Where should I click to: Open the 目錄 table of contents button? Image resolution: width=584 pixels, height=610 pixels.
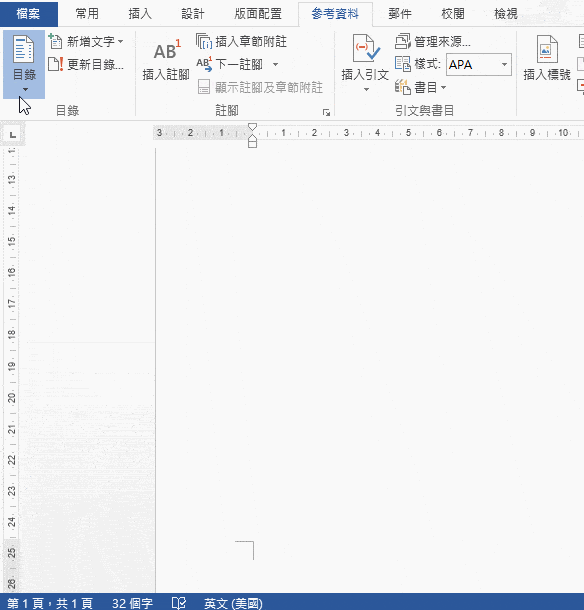click(24, 64)
